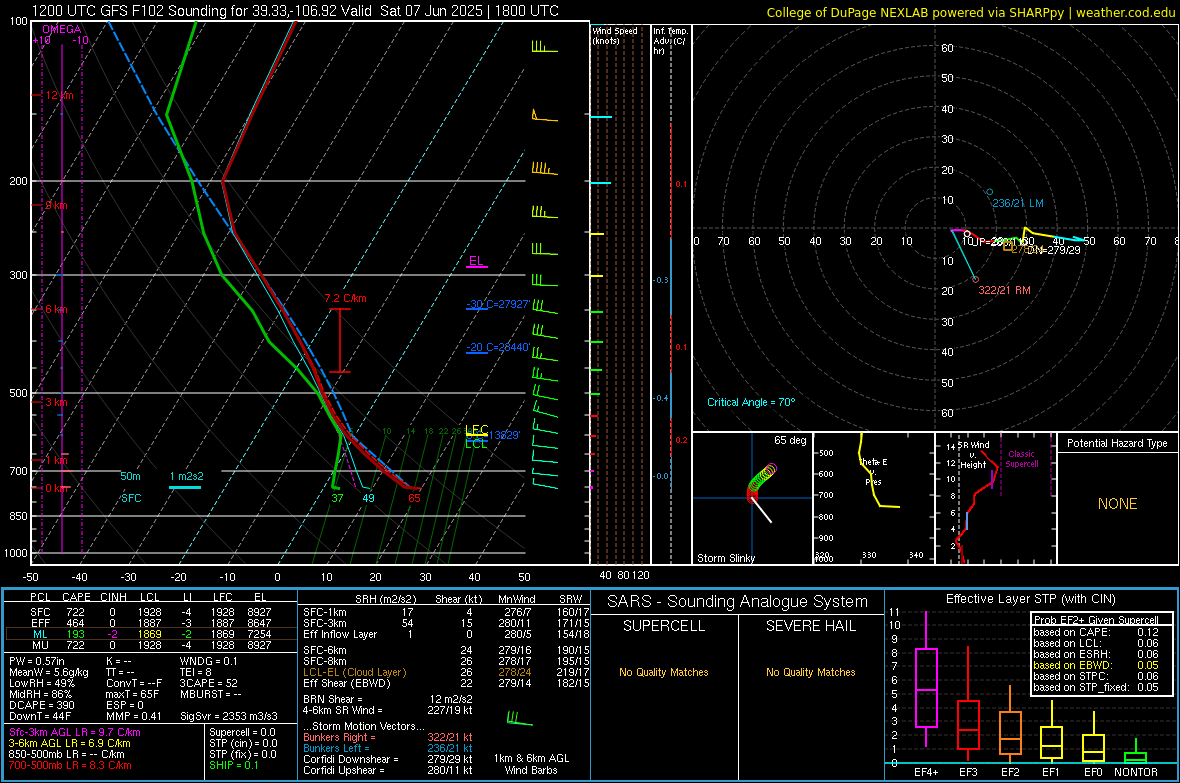Image resolution: width=1180 pixels, height=783 pixels.
Task: Click the -20 C=28440' height label
Action: [x=498, y=347]
